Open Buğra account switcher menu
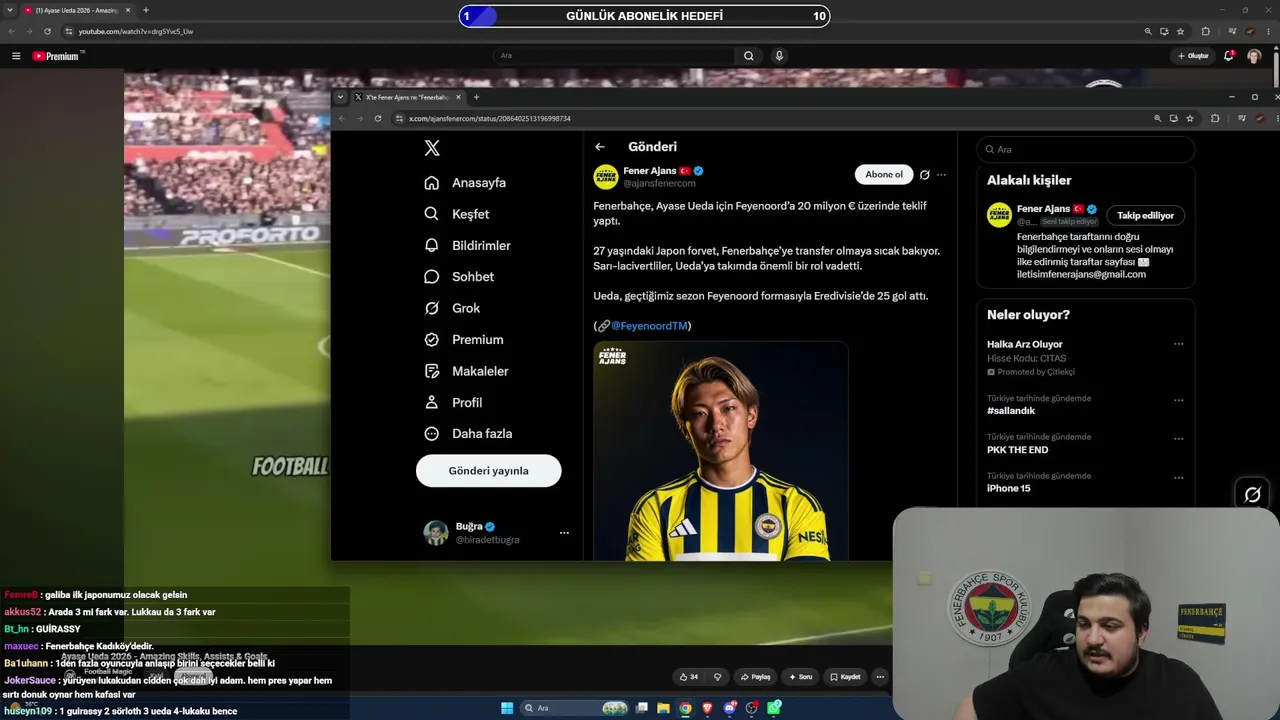Viewport: 1280px width, 720px height. point(496,533)
